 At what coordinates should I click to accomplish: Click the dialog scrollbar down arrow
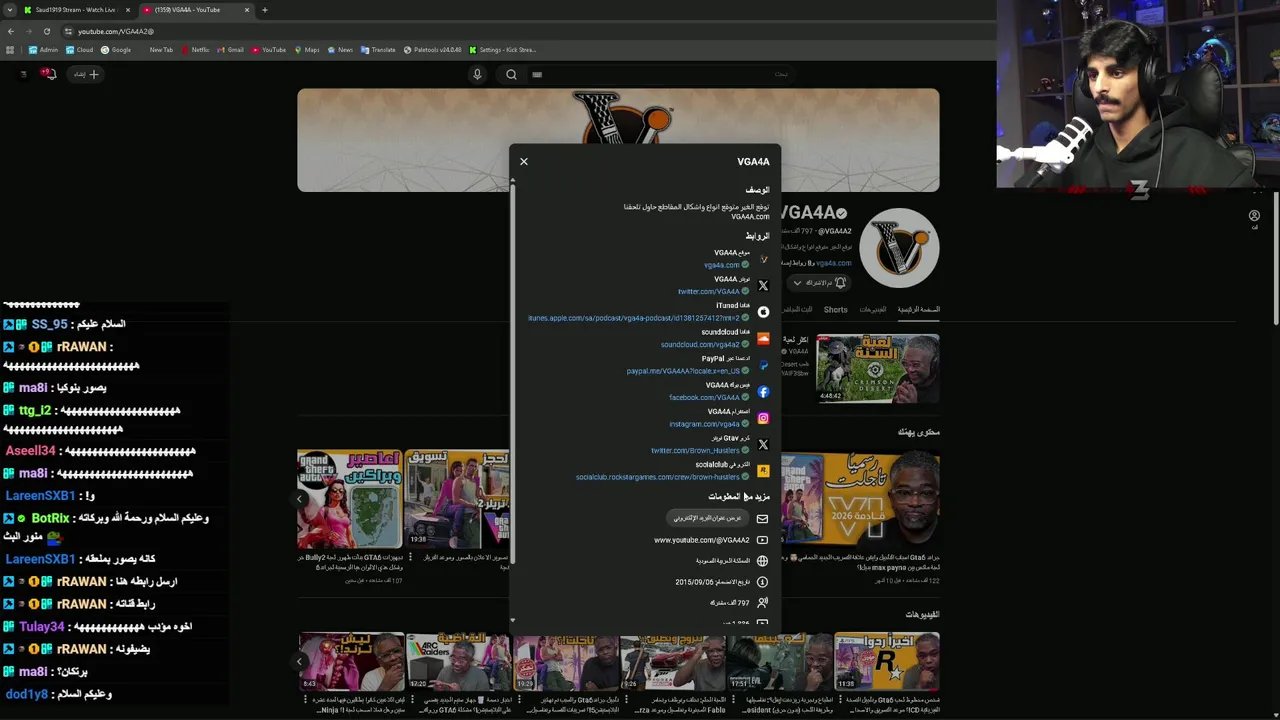click(513, 620)
